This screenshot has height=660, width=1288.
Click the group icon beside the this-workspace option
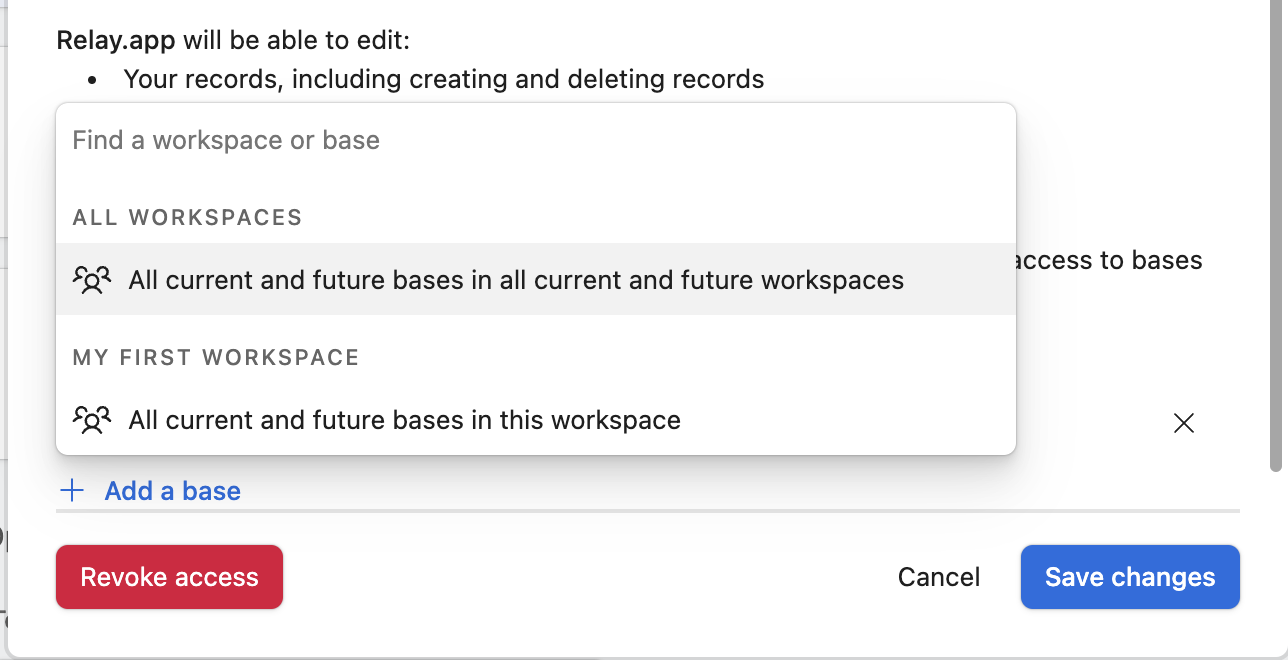tap(93, 420)
